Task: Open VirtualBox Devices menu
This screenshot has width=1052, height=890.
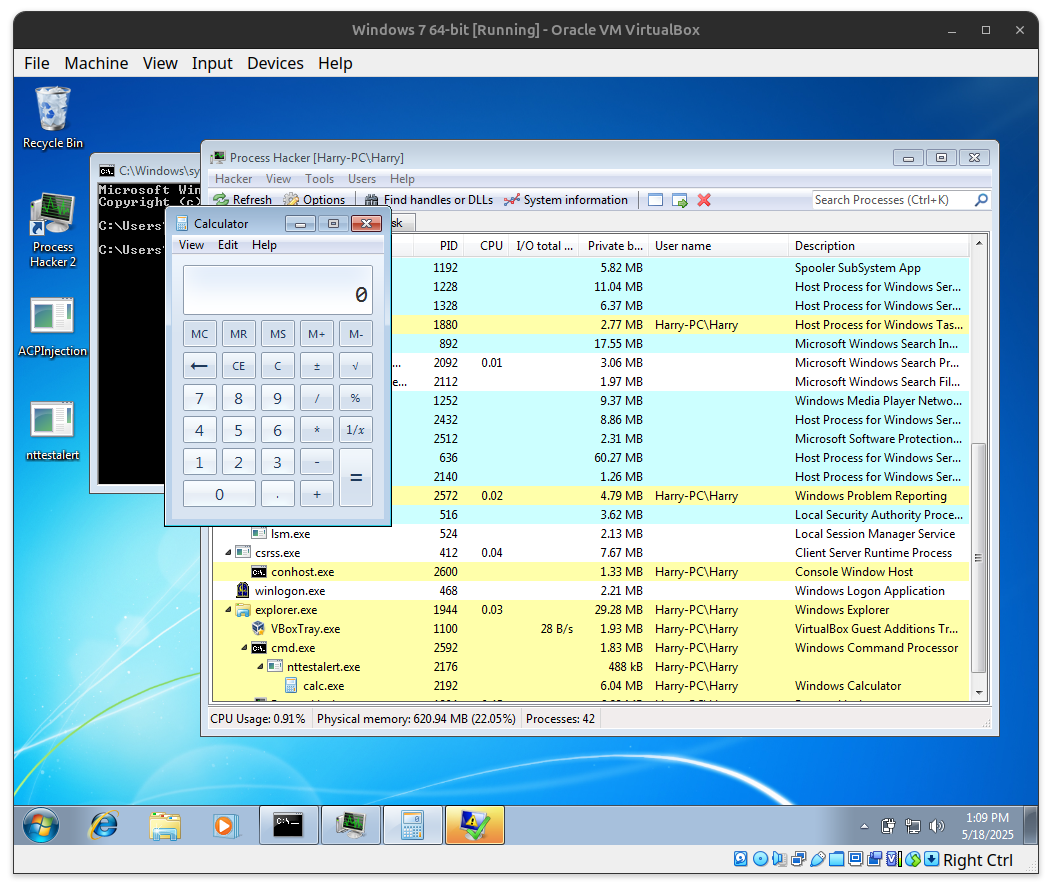Action: 275,63
